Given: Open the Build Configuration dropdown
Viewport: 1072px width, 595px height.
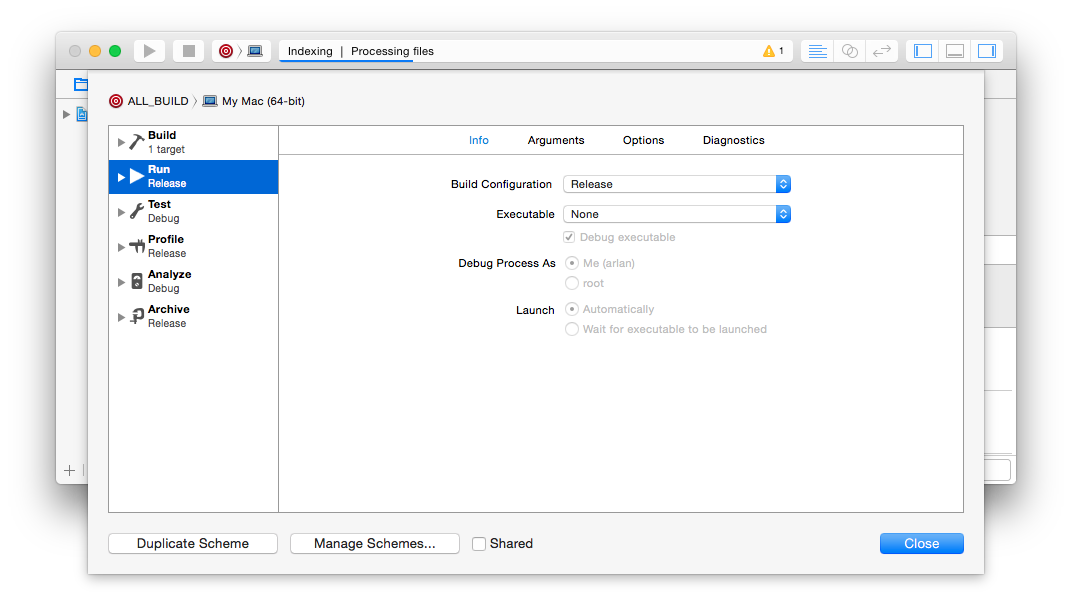Looking at the screenshot, I should pos(677,184).
